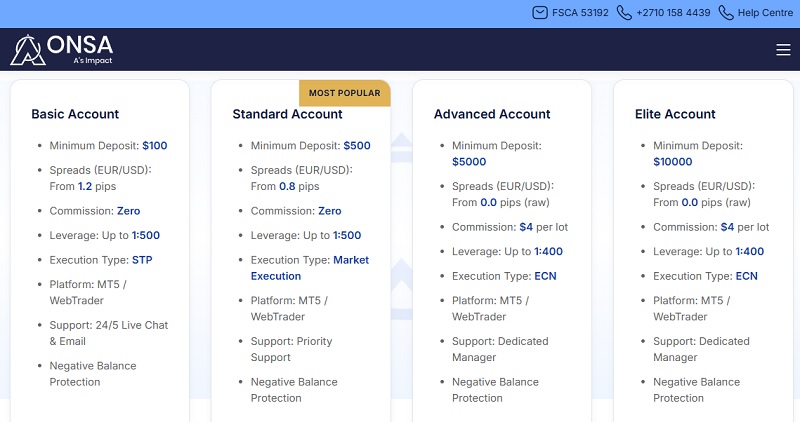Click the $10000 minimum deposit value
Screen dimensions: 800x422
tap(673, 161)
